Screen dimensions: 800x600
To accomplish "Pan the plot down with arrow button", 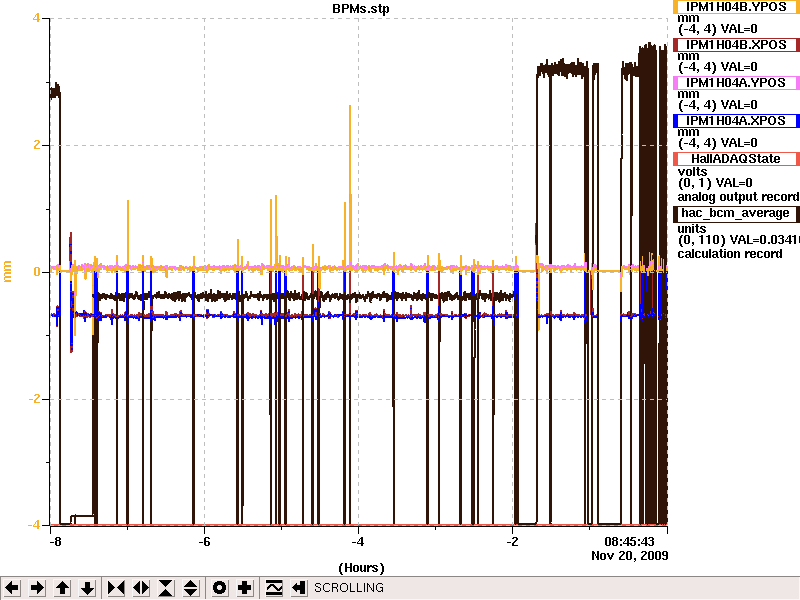I will click(88, 588).
